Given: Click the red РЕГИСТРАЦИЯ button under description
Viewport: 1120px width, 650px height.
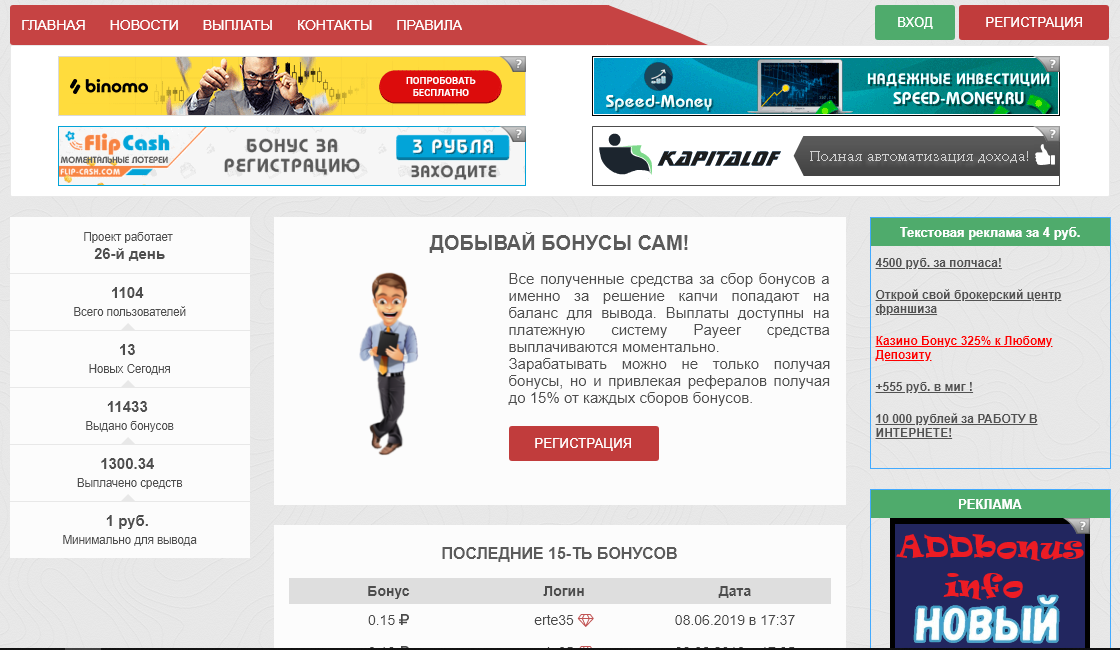Looking at the screenshot, I should pyautogui.click(x=584, y=444).
